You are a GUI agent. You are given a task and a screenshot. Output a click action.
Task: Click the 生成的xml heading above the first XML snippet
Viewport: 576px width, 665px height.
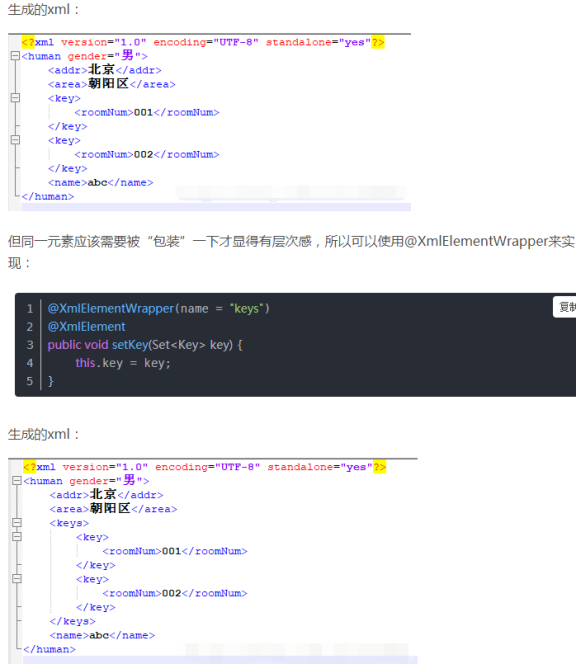pos(44,9)
